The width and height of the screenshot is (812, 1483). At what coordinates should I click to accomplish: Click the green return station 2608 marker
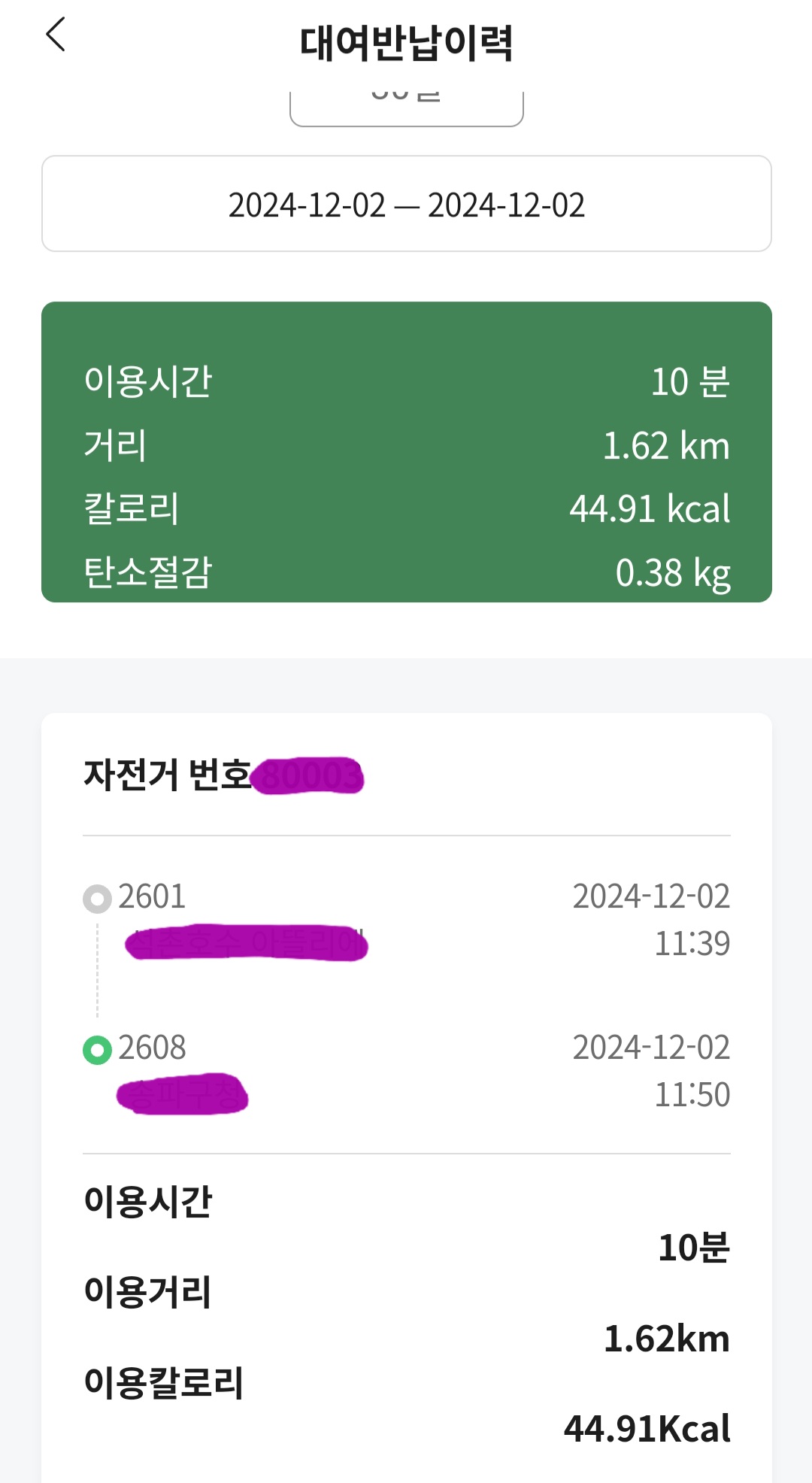tap(97, 1050)
